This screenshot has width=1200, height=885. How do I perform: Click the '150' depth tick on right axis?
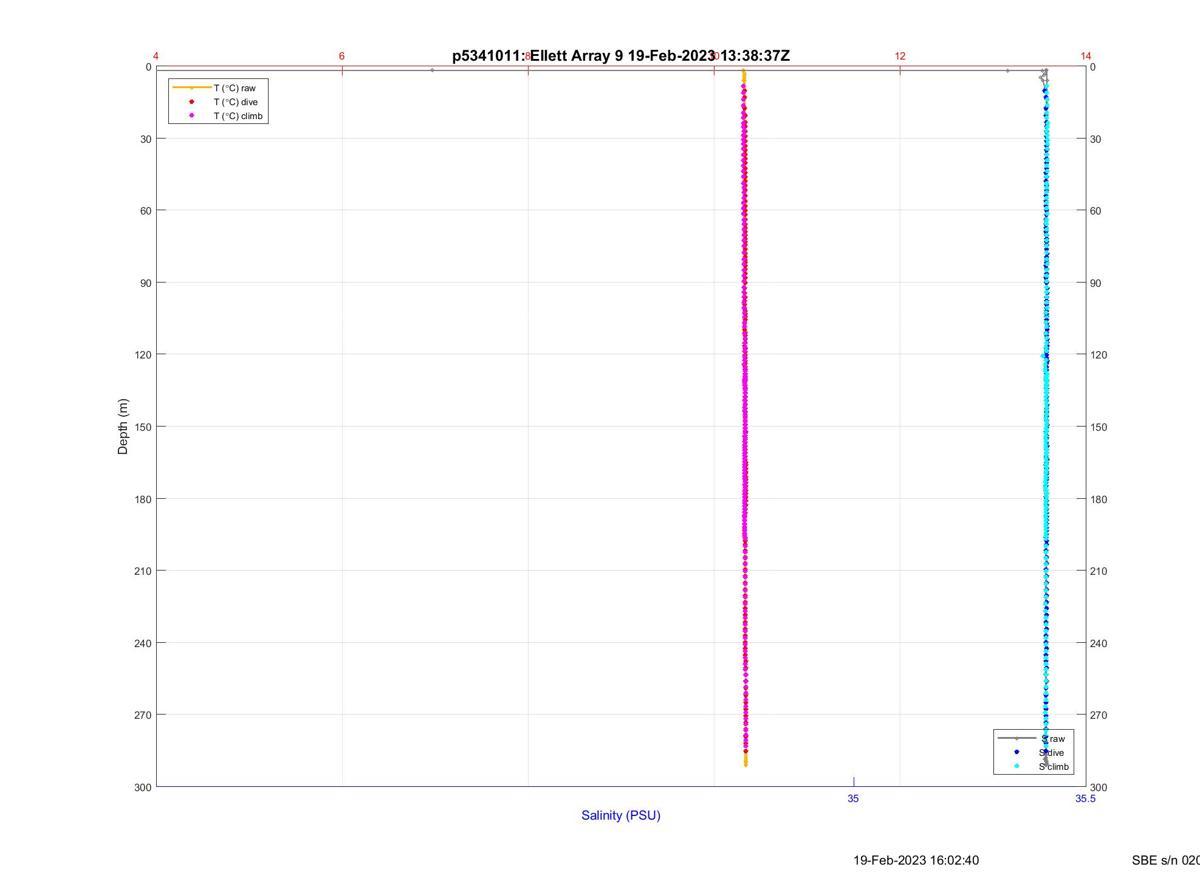(x=1099, y=427)
